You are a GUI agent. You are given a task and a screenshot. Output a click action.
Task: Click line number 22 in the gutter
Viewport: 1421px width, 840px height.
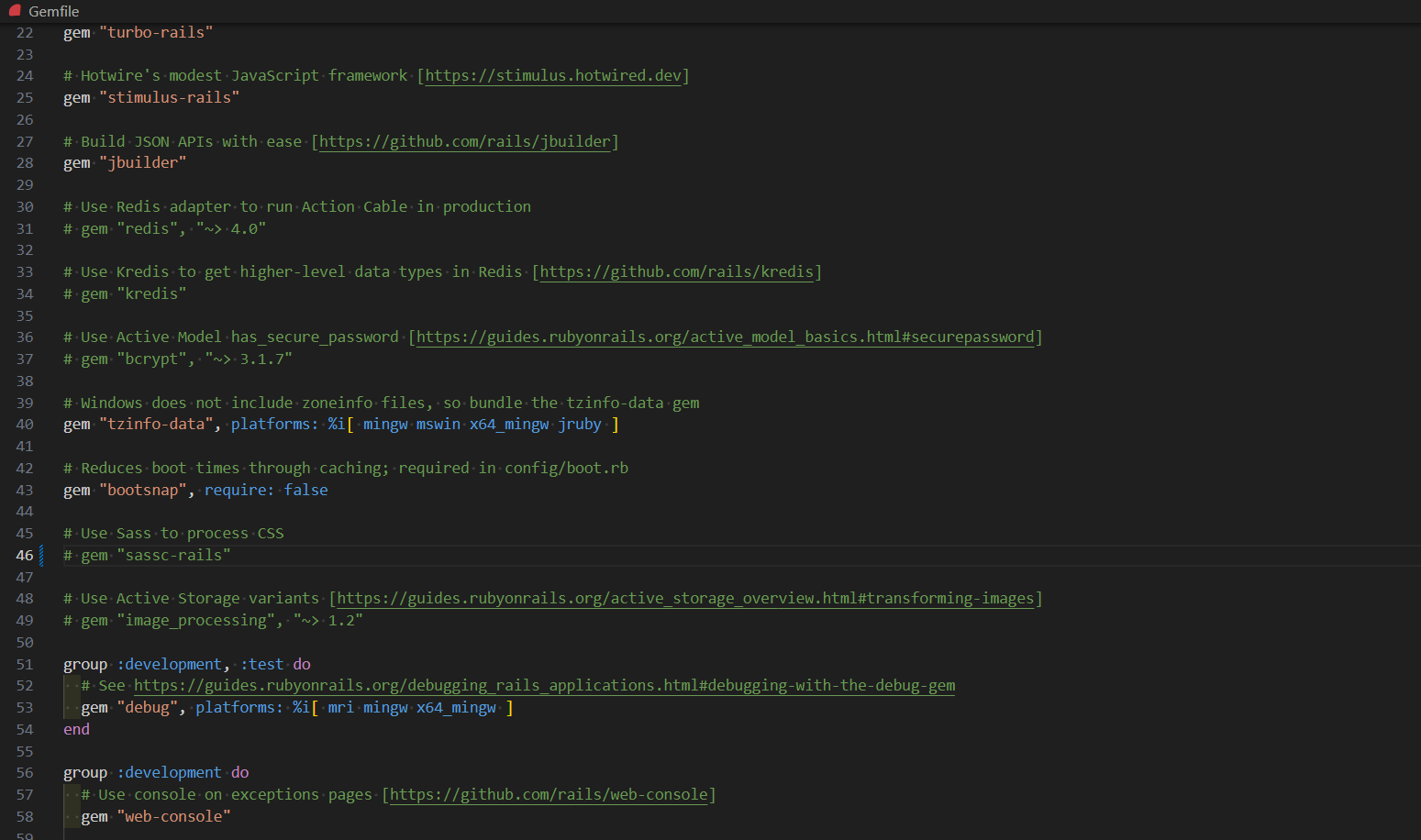click(25, 32)
